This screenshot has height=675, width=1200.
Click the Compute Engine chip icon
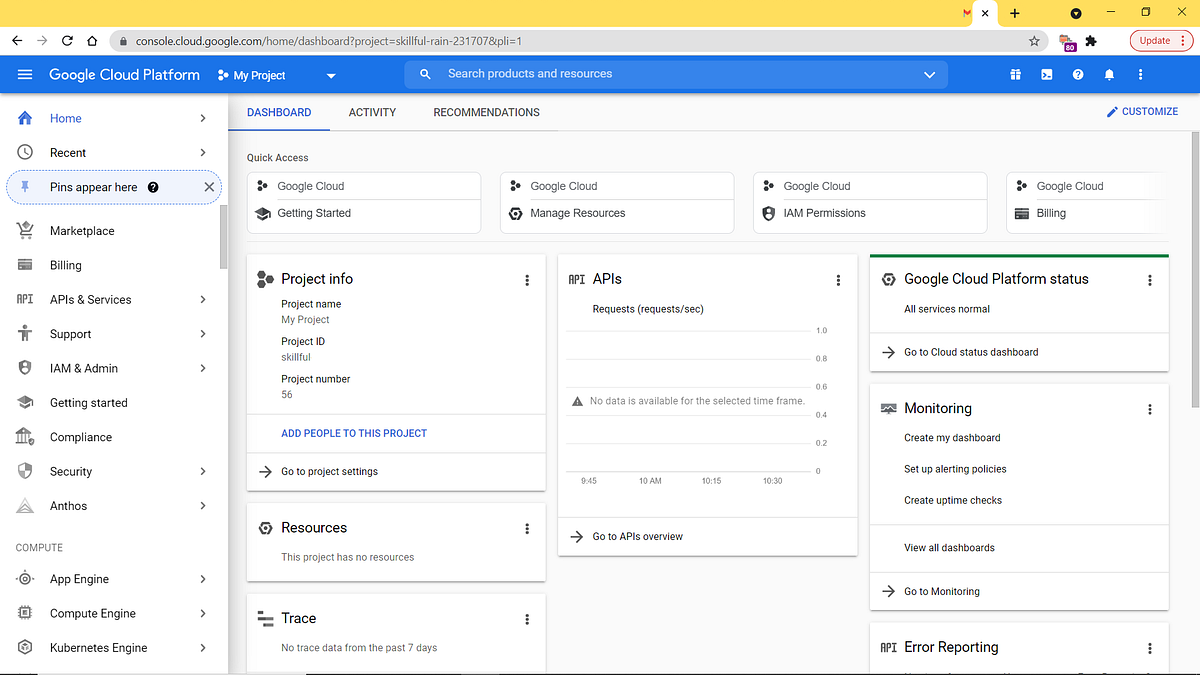(x=26, y=613)
